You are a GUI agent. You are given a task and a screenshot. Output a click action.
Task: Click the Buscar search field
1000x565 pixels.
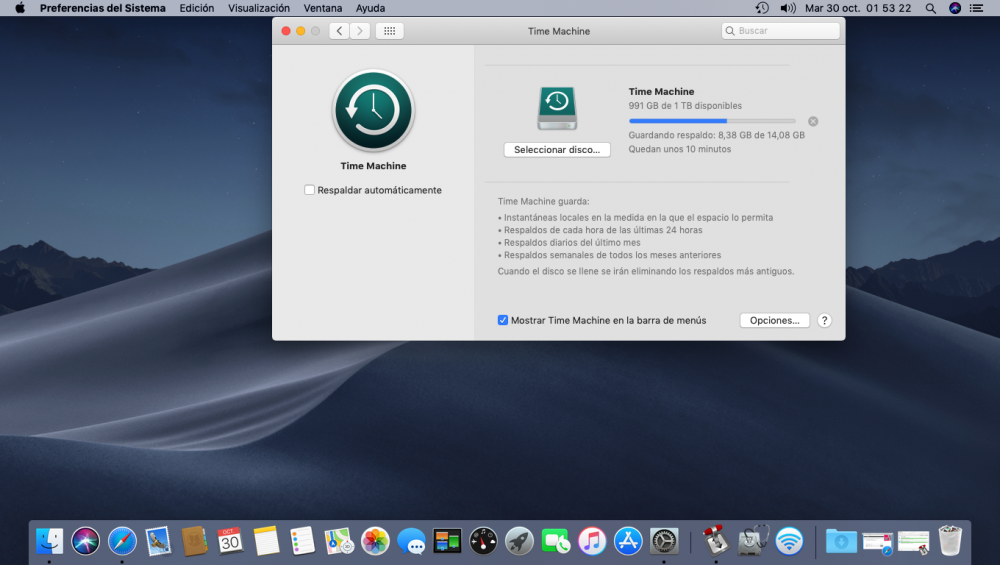point(781,31)
